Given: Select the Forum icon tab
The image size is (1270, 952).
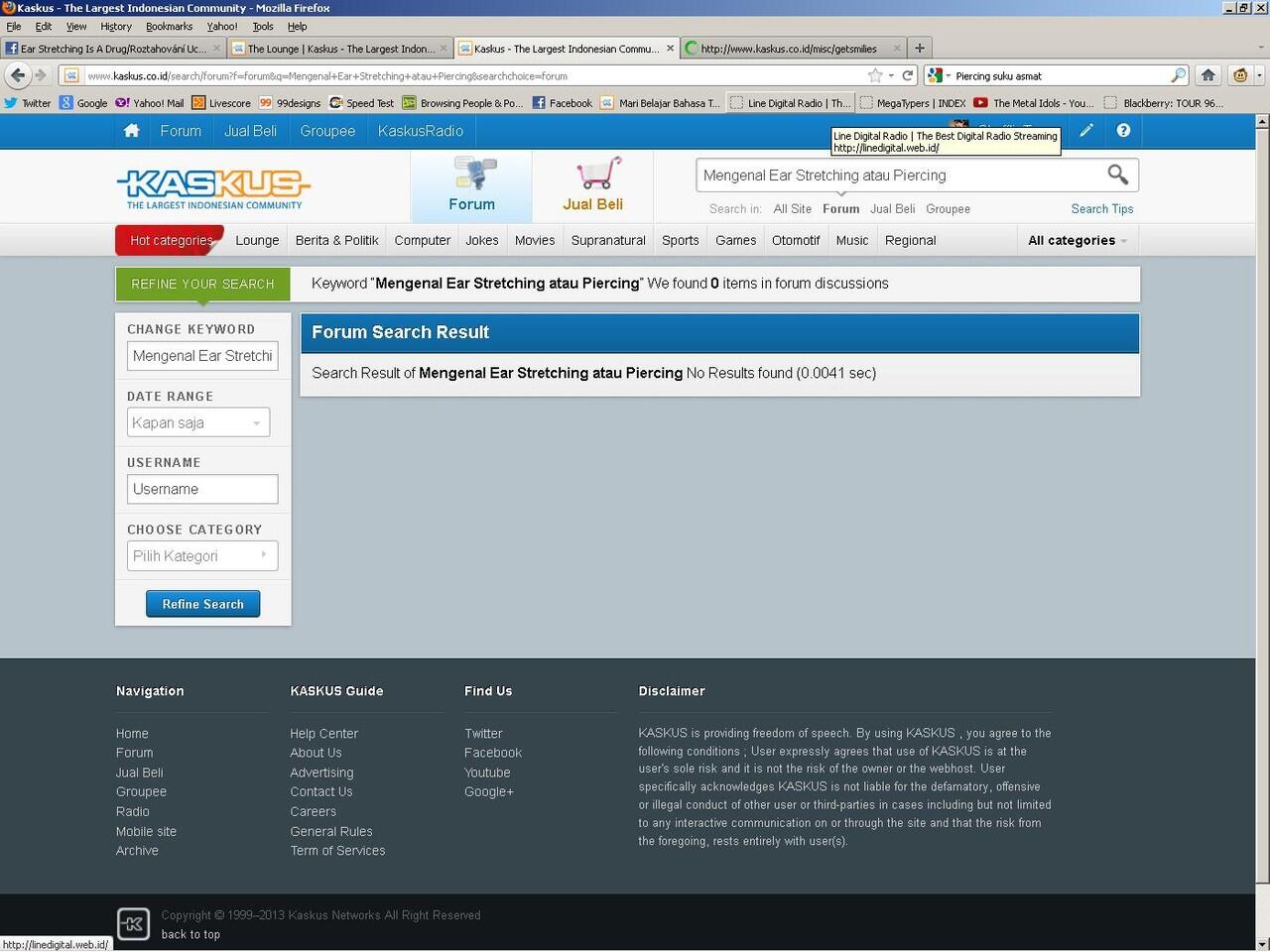Looking at the screenshot, I should 471,185.
